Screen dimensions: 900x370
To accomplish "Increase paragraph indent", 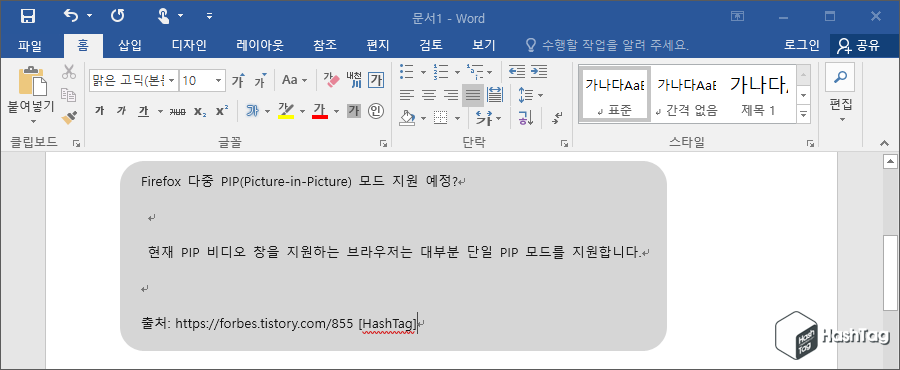I will pyautogui.click(x=538, y=71).
